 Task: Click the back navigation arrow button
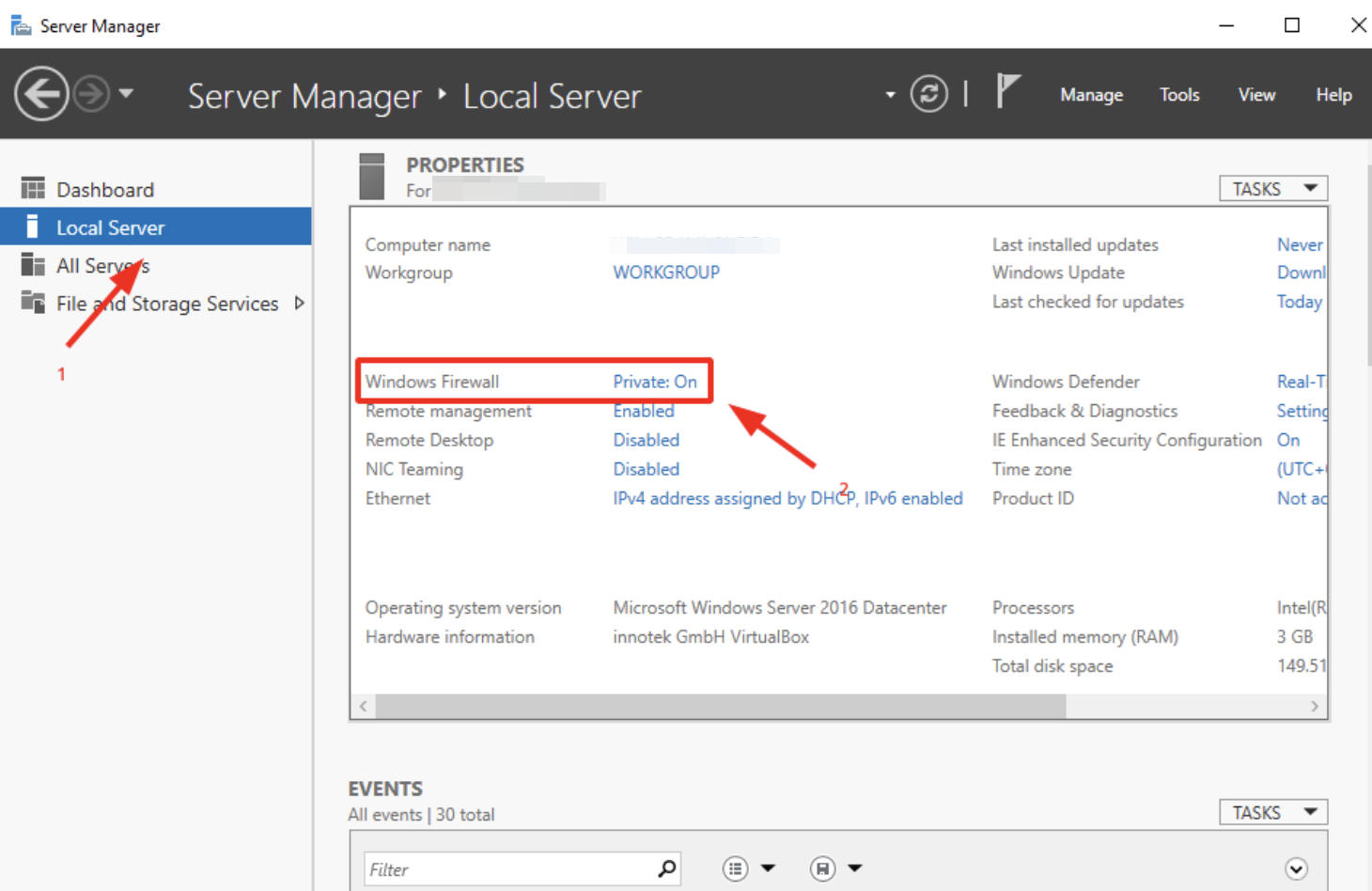(x=41, y=94)
